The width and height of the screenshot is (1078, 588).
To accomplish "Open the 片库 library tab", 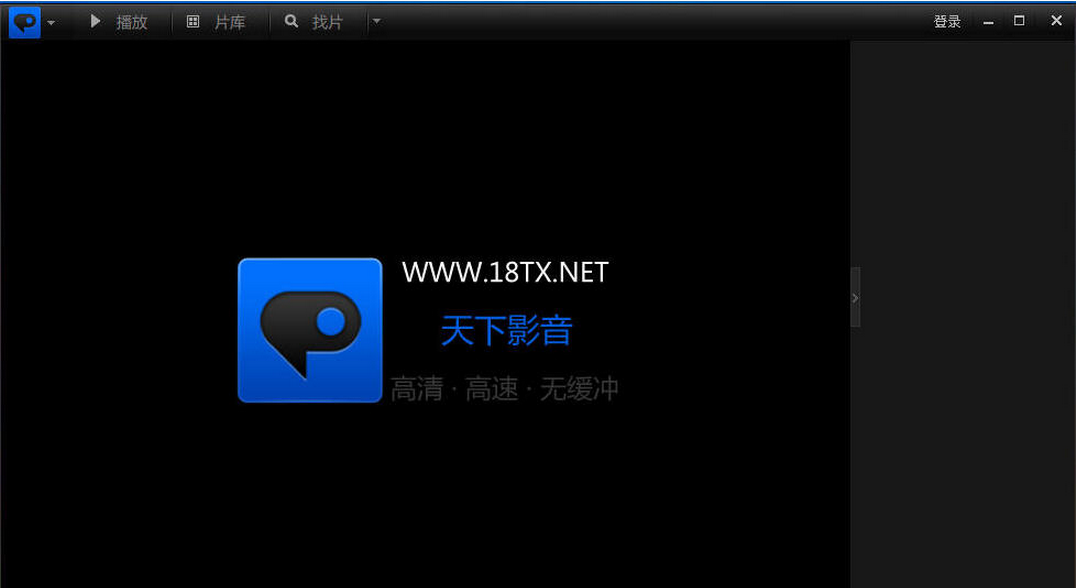I will (x=216, y=22).
